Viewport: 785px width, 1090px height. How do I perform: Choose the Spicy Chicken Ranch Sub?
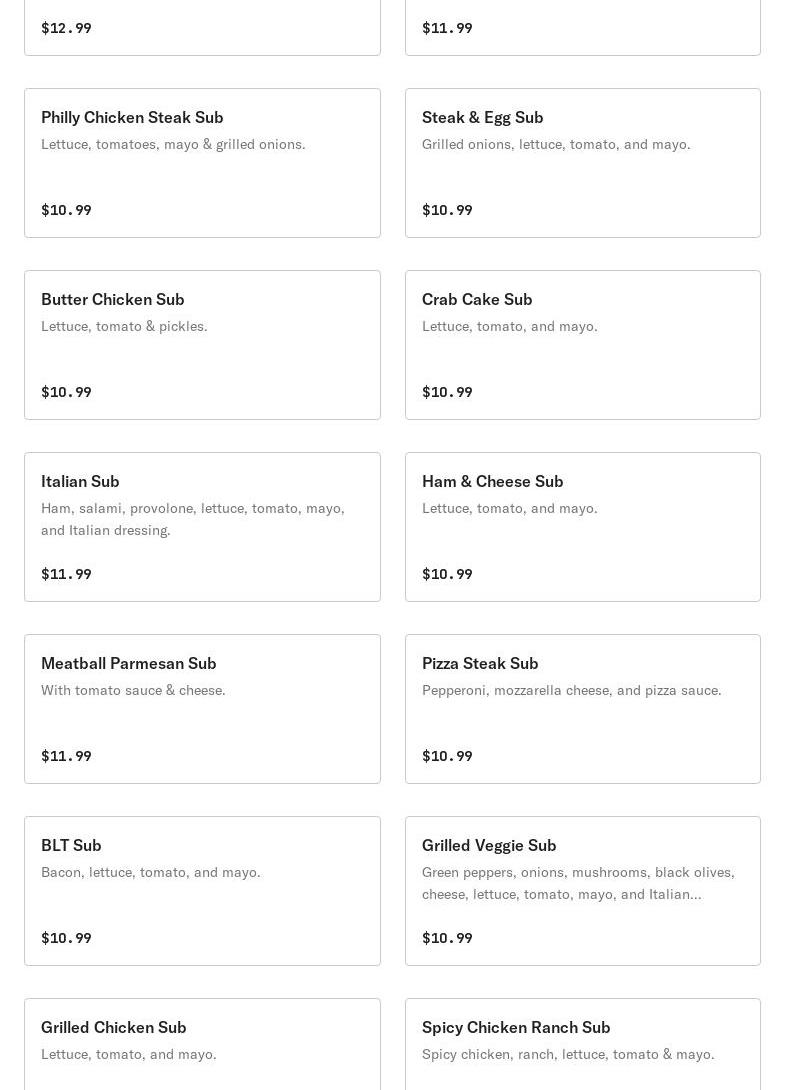[x=516, y=1027]
